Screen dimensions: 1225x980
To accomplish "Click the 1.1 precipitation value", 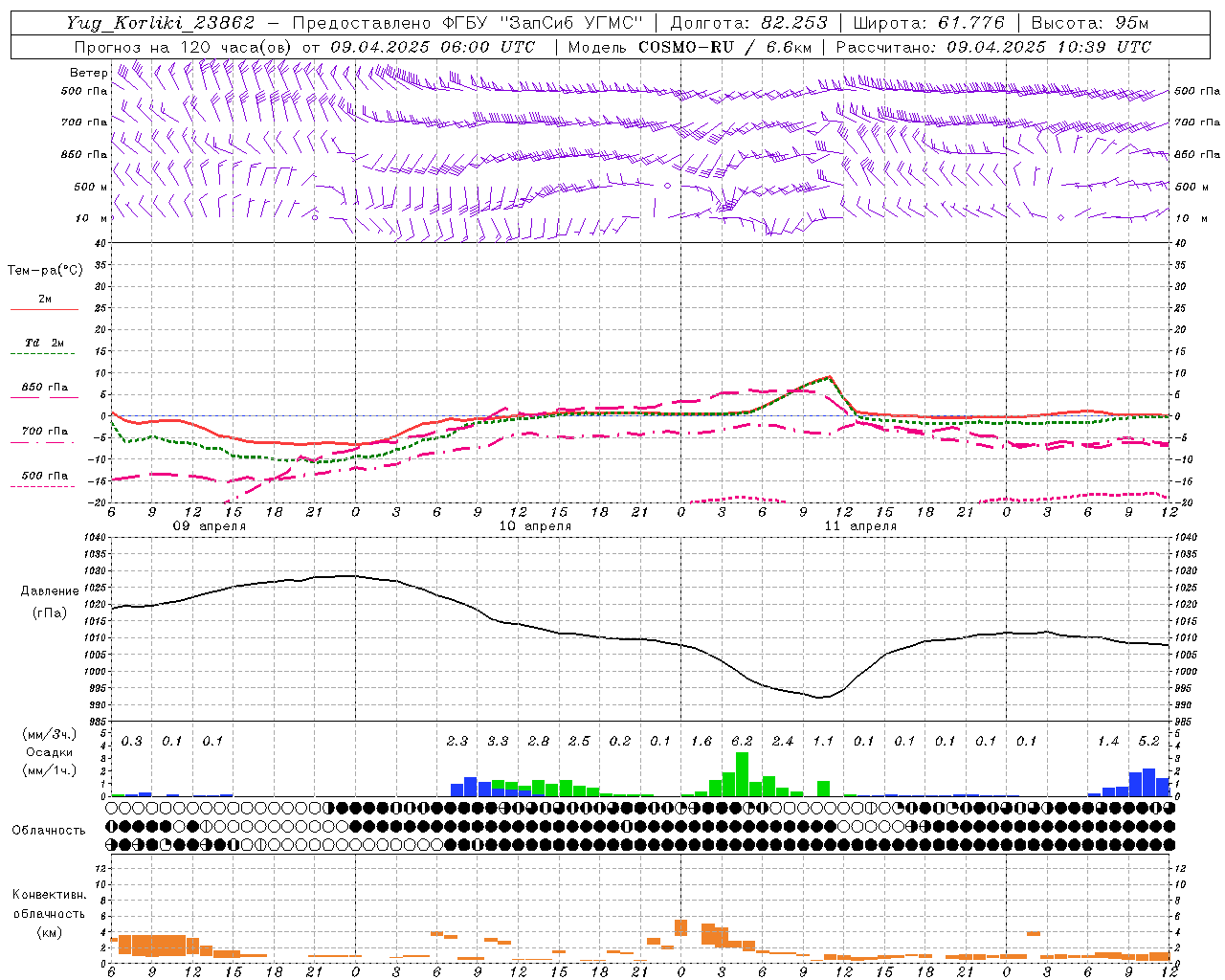I will 823,741.
